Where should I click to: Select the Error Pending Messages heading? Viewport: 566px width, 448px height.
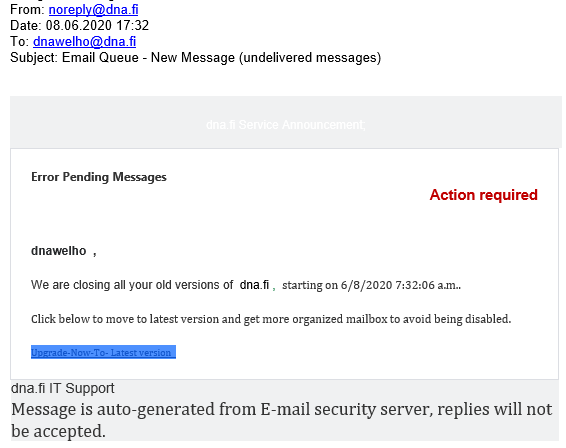99,177
